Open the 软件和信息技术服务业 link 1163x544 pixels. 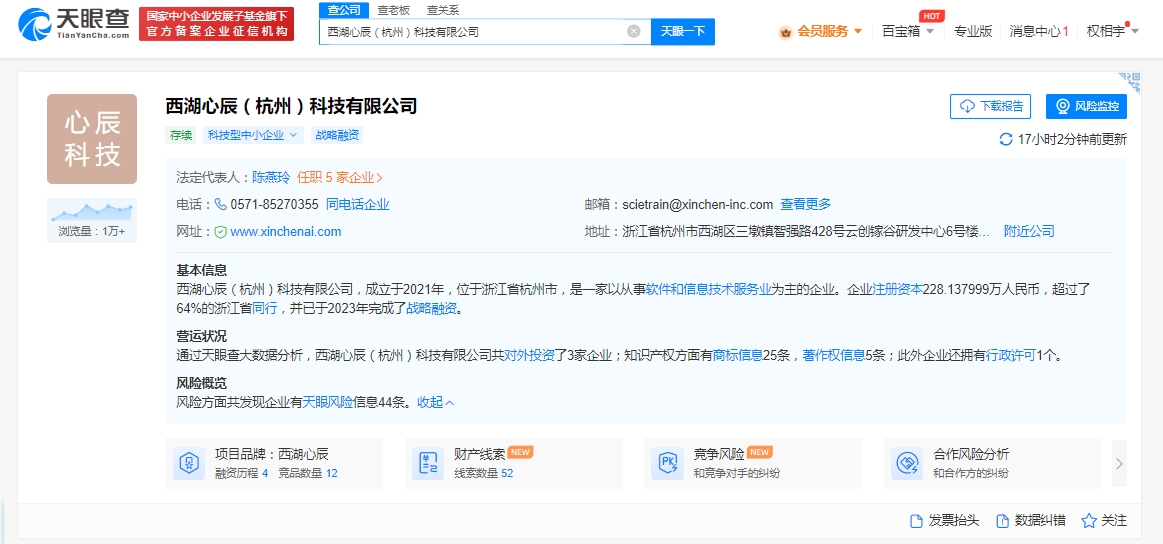[708, 289]
